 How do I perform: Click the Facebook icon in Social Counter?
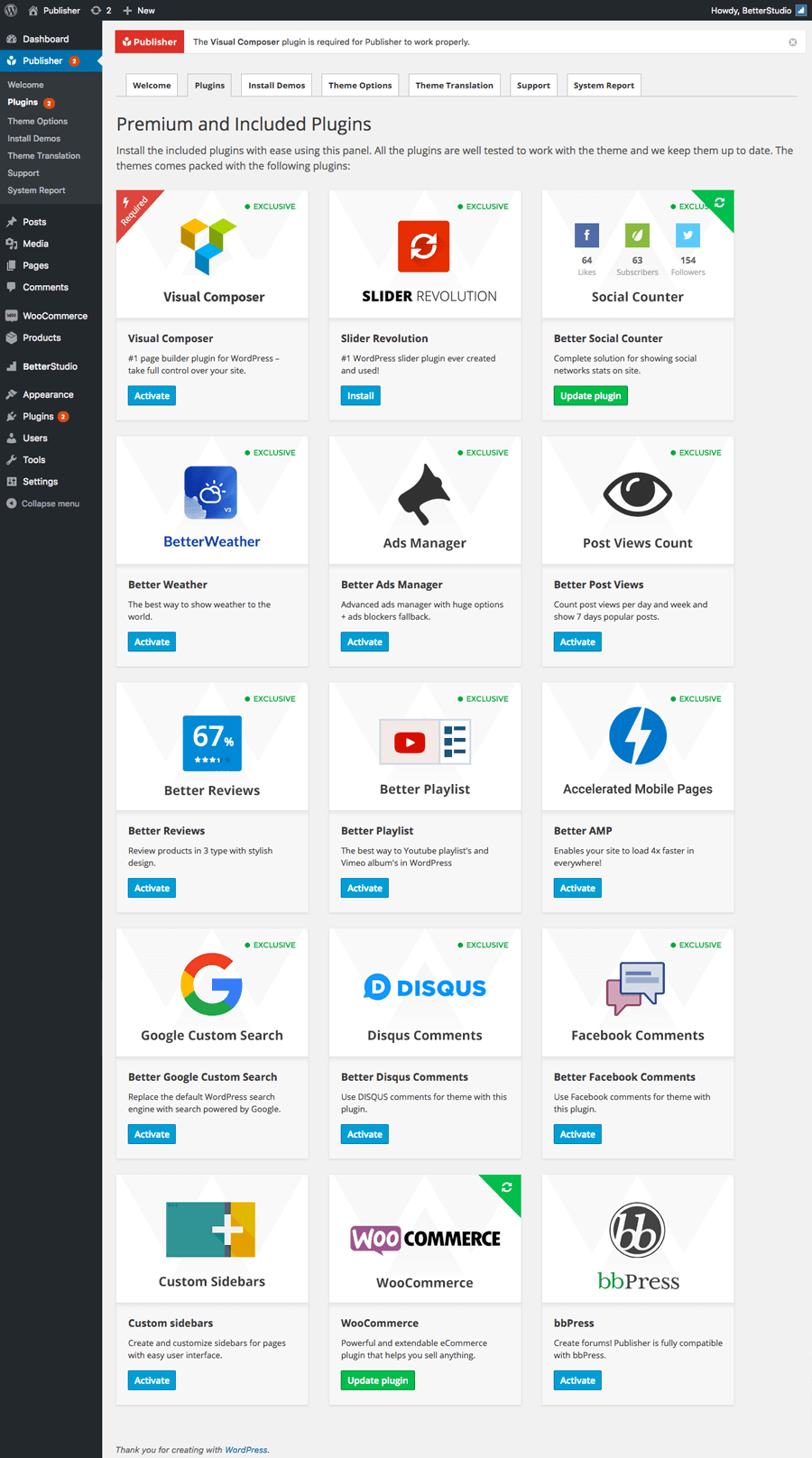[x=586, y=235]
